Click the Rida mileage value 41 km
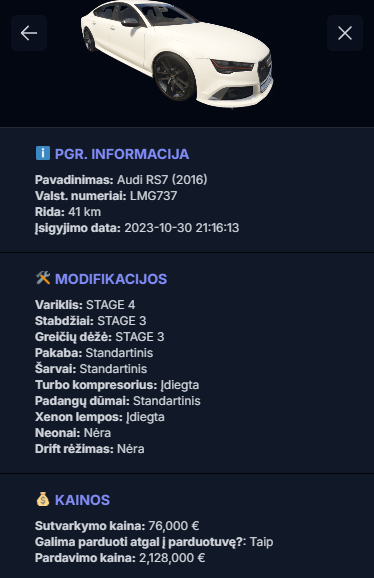Screen dimensions: 374x578 point(84,212)
